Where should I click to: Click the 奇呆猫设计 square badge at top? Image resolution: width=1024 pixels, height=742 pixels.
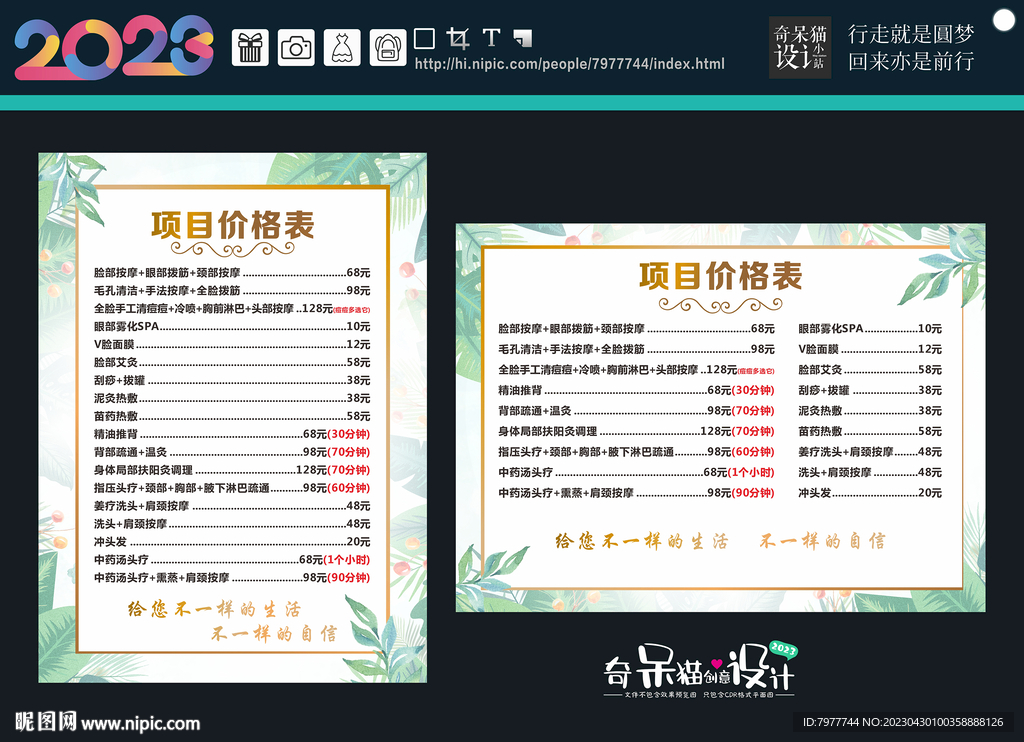click(800, 47)
